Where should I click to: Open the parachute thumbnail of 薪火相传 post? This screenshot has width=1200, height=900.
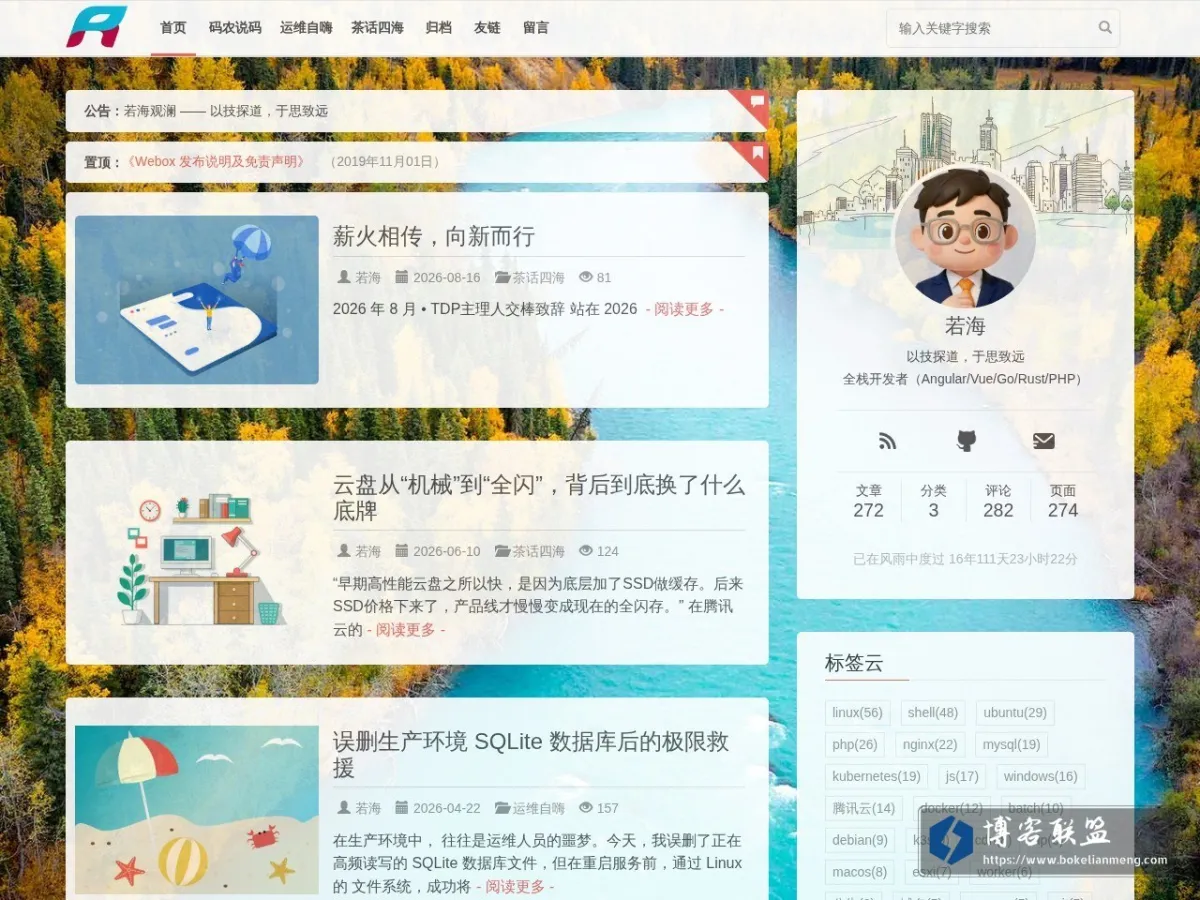click(197, 300)
